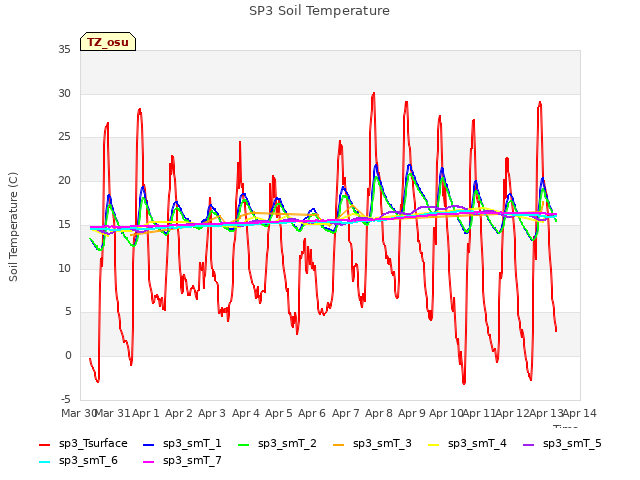The height and width of the screenshot is (480, 640).
Task: Click the 25 y-axis tick label
Action: pyautogui.click(x=64, y=137)
